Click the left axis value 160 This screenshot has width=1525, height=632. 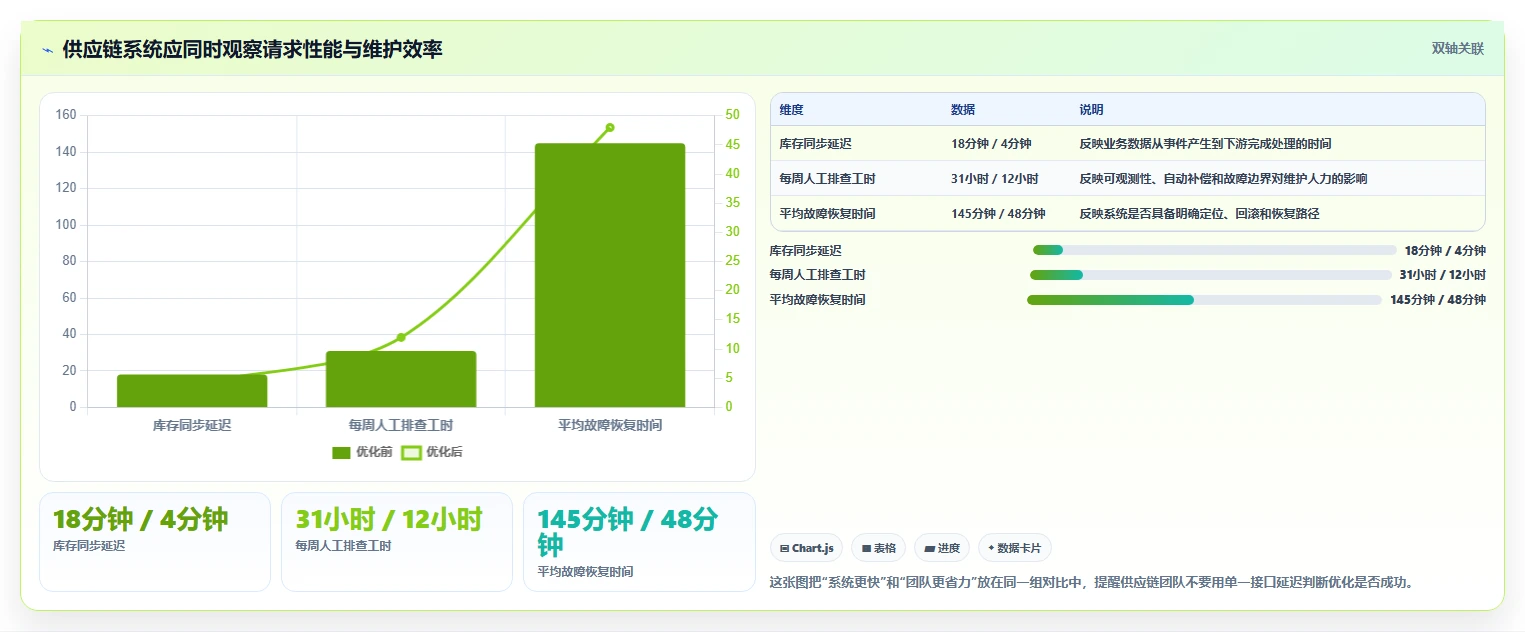66,115
